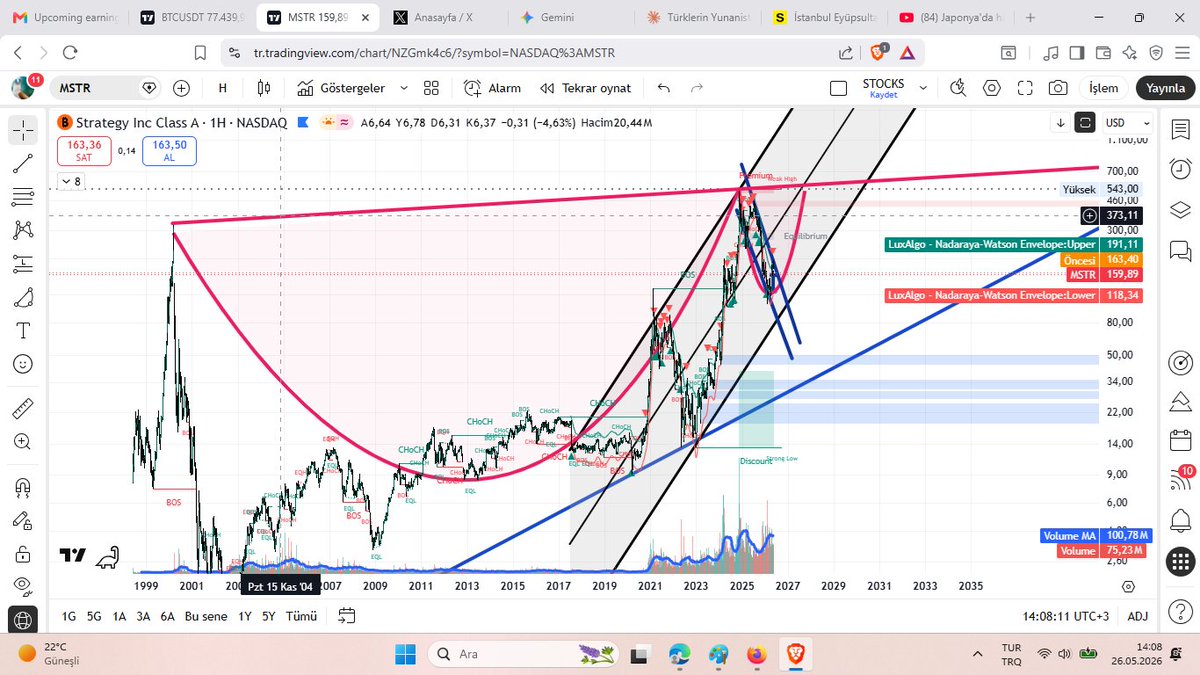Save the STOCKS layout via Kaydet
The width and height of the screenshot is (1200, 675).
click(883, 95)
